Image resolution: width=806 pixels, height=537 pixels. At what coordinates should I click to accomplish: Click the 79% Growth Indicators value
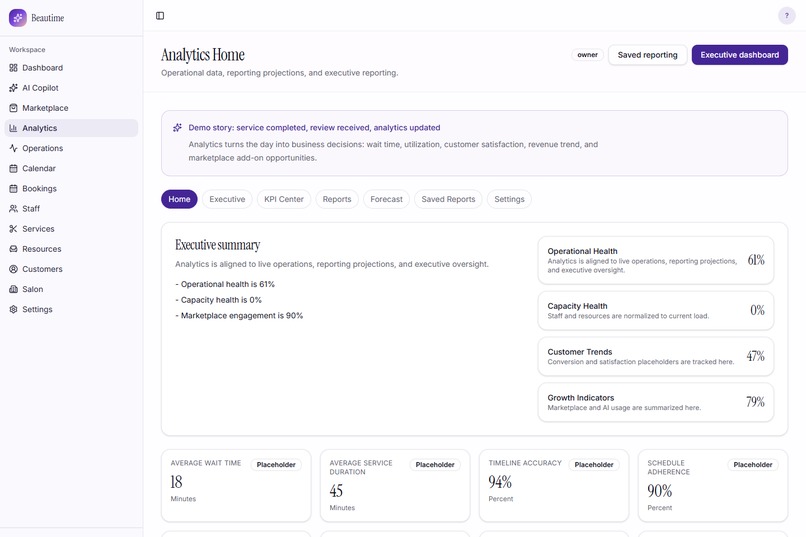point(756,402)
